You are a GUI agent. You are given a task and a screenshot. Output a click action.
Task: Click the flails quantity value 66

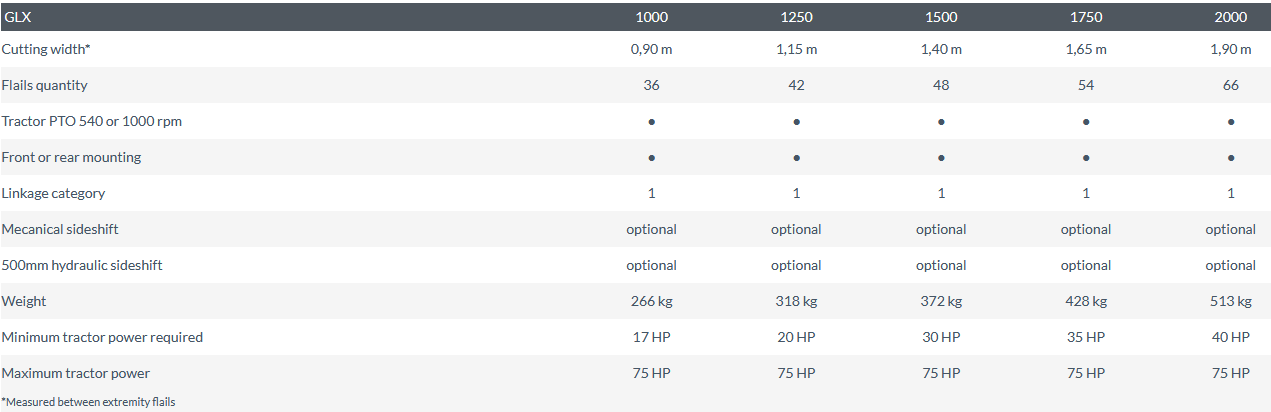(1230, 85)
